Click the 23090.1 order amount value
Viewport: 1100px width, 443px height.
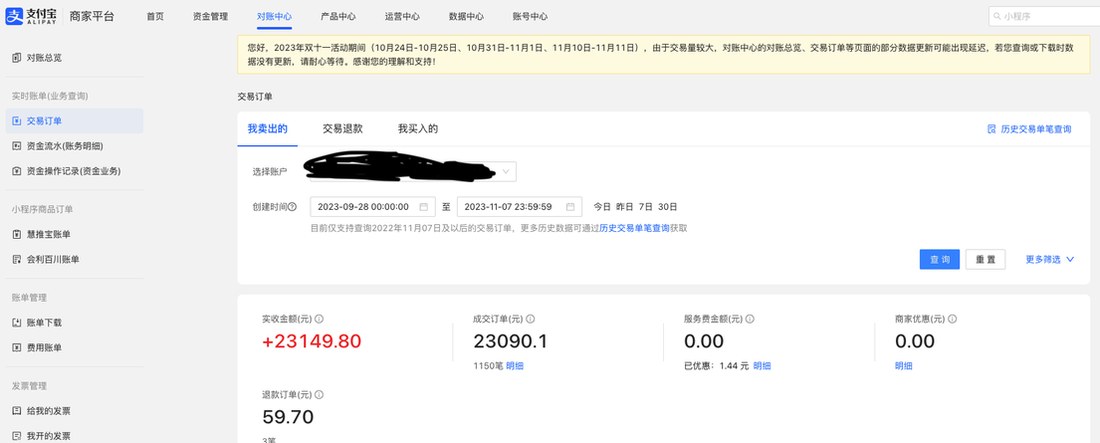[x=510, y=342]
